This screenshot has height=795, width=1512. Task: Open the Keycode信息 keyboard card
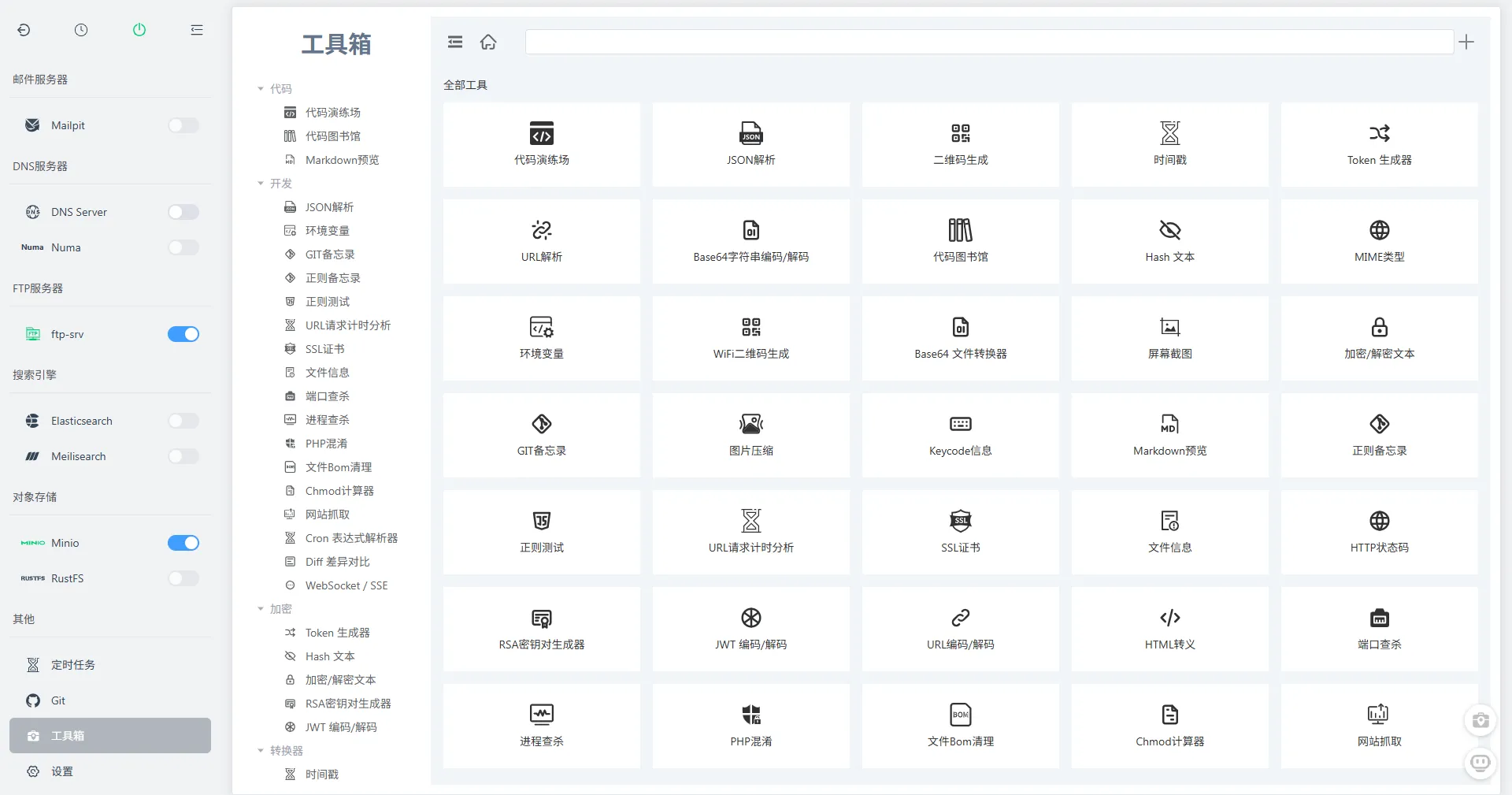pos(961,435)
